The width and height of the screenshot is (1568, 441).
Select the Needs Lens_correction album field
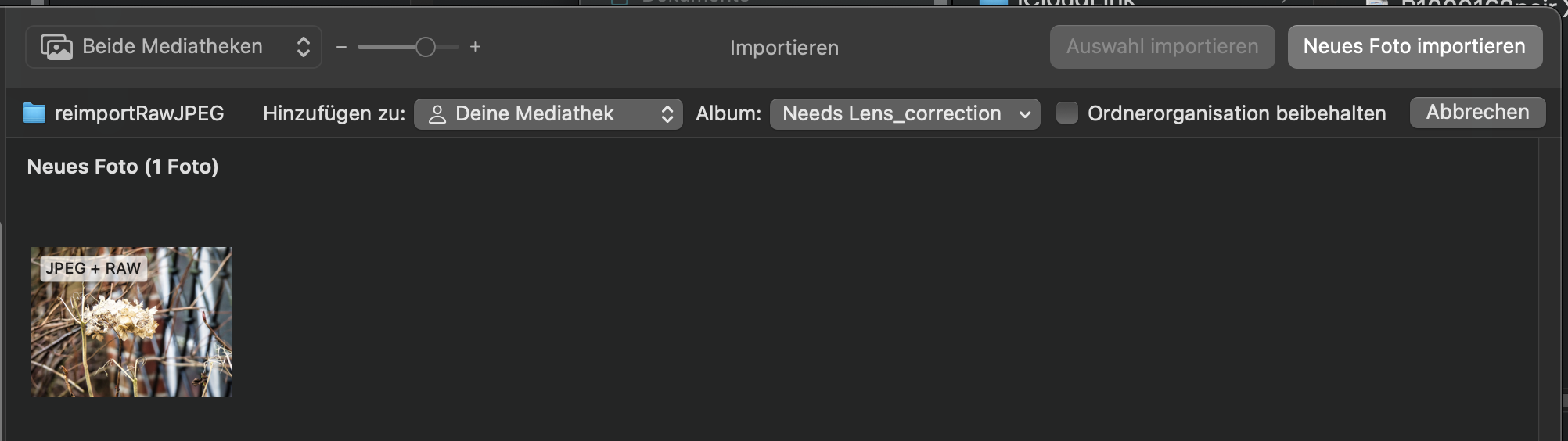[891, 114]
